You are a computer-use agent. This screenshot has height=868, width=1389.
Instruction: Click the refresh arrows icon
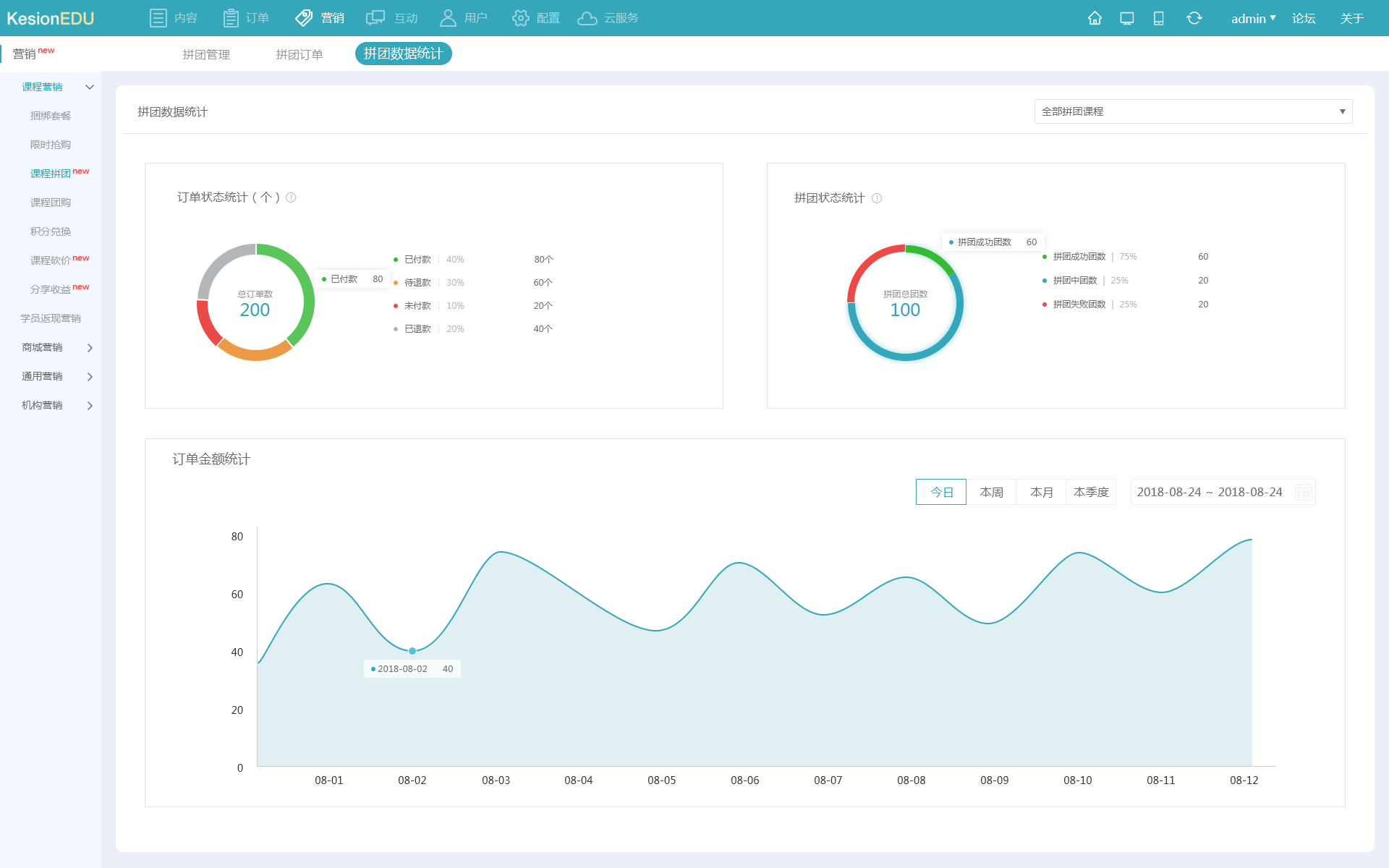tap(1194, 18)
